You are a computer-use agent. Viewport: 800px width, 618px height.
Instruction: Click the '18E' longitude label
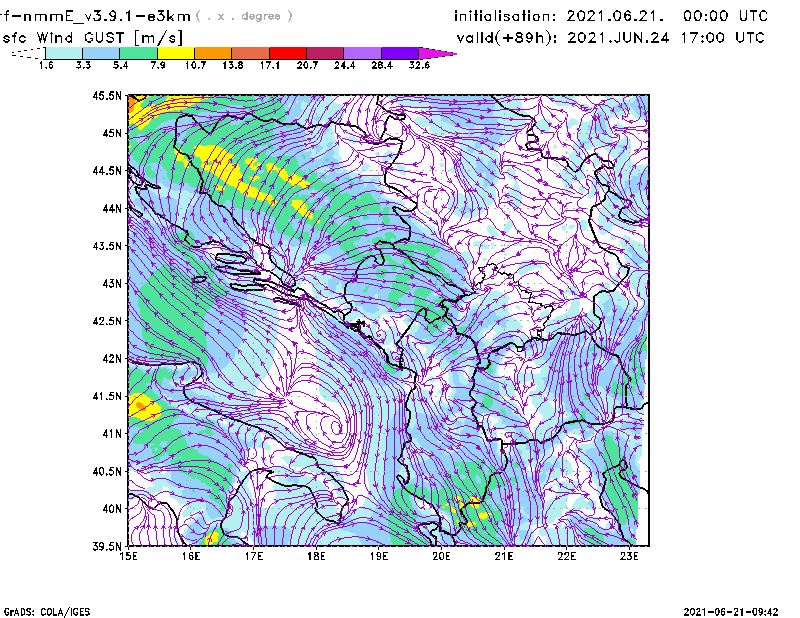316,556
